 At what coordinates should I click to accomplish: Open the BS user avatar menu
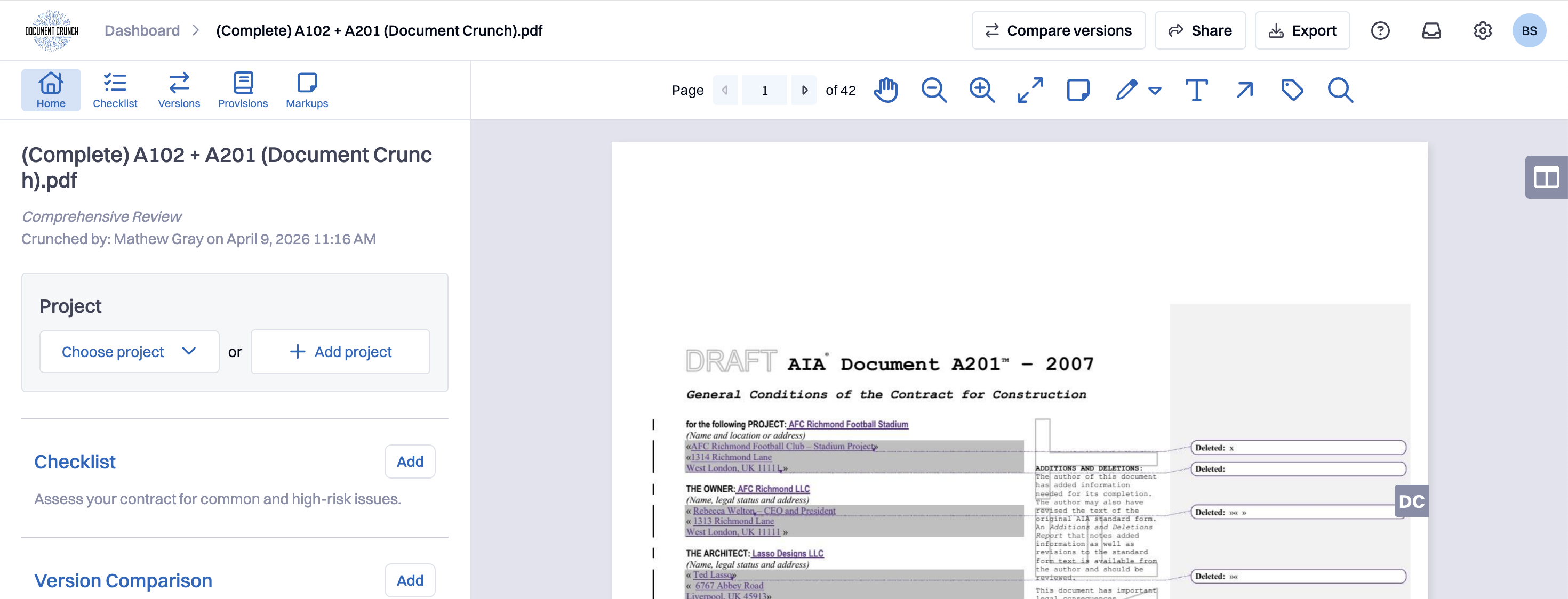pos(1529,30)
